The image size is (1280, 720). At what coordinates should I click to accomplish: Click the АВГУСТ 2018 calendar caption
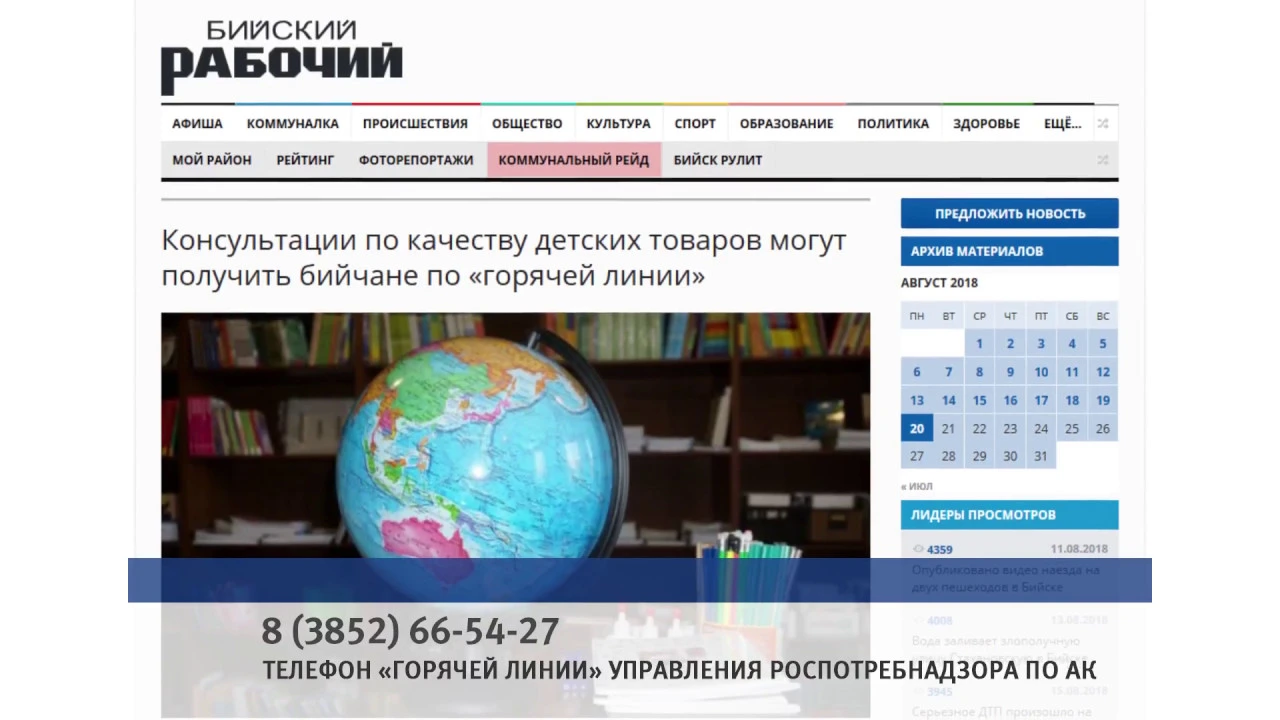(939, 283)
